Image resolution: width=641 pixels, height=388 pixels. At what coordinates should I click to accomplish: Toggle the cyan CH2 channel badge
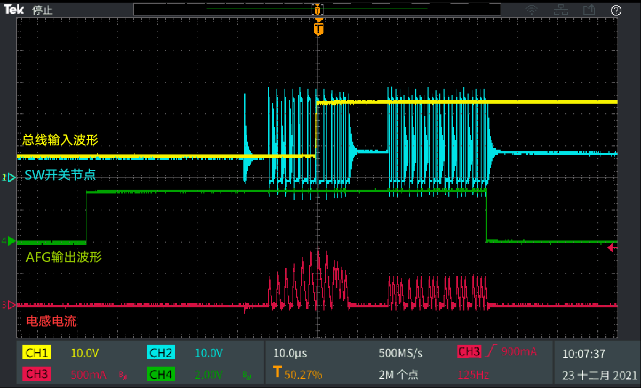coord(161,352)
